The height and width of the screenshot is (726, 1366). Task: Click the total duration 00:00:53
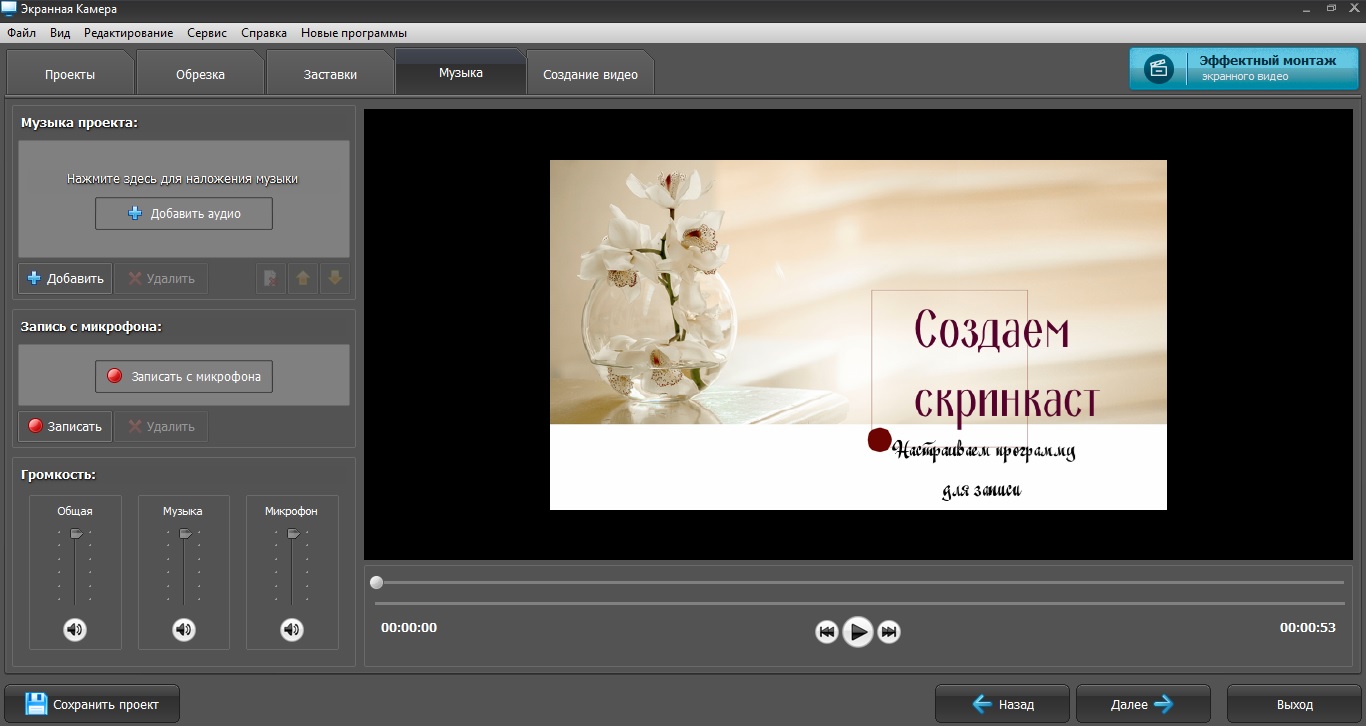(1307, 628)
